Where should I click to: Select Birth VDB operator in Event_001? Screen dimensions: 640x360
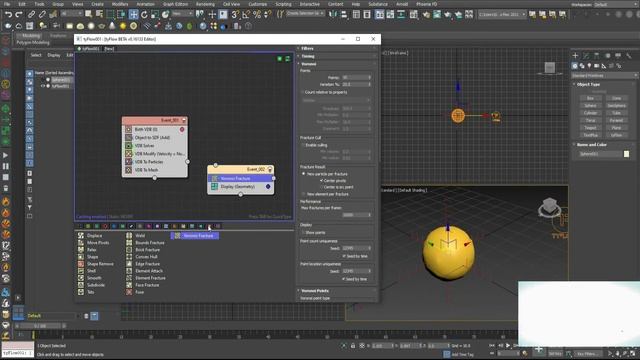point(155,129)
